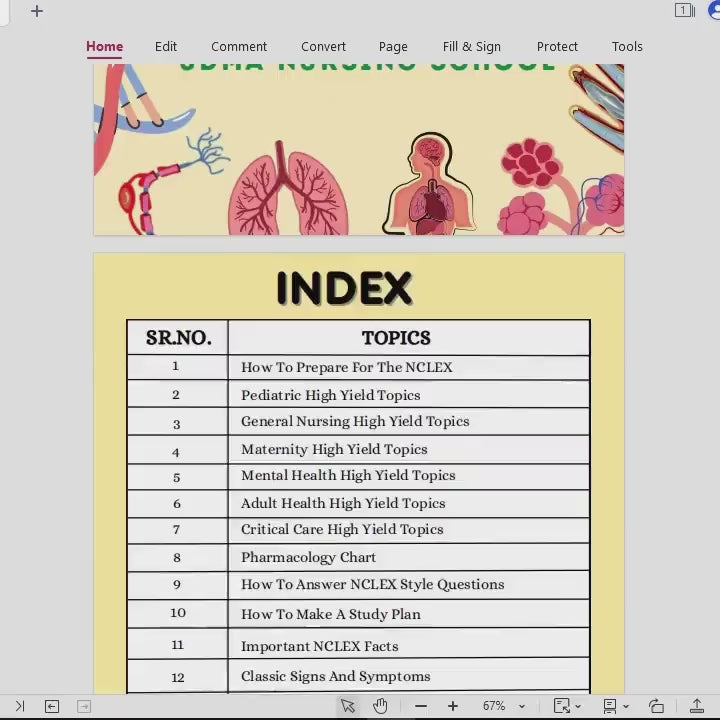Click "Critical Care High Yield Topics"

pos(342,529)
